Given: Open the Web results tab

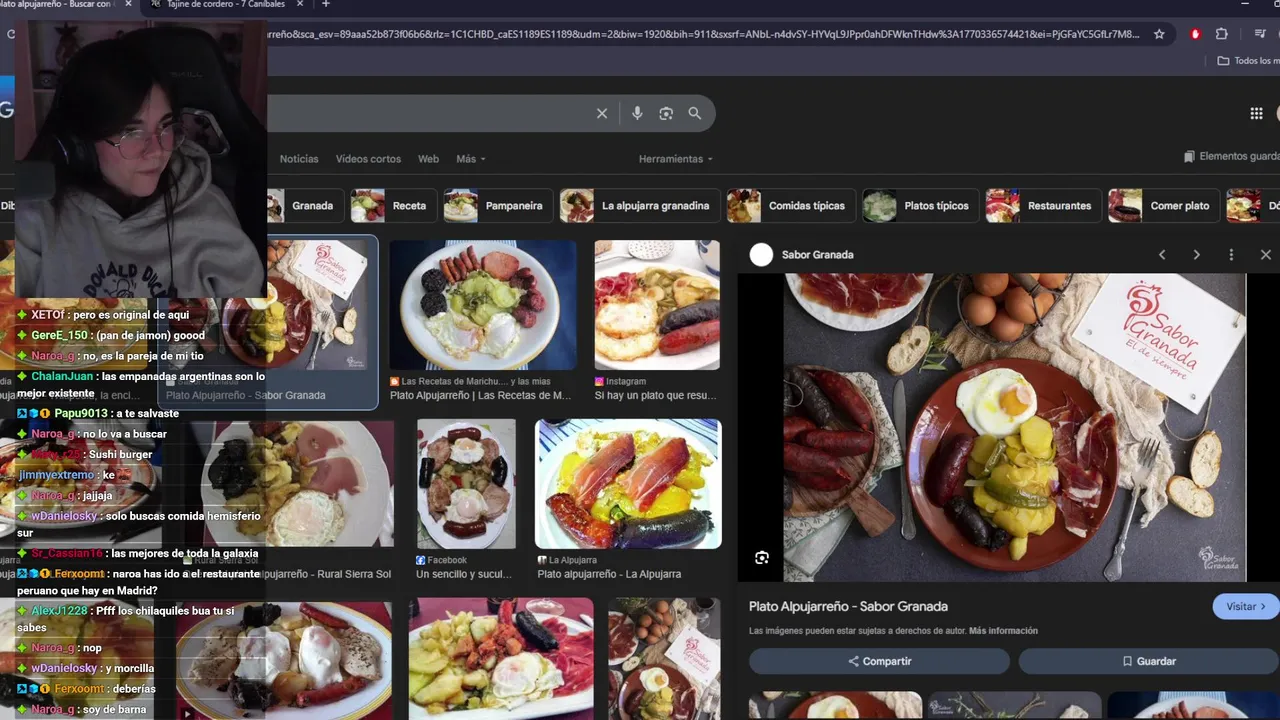Looking at the screenshot, I should click(x=428, y=159).
